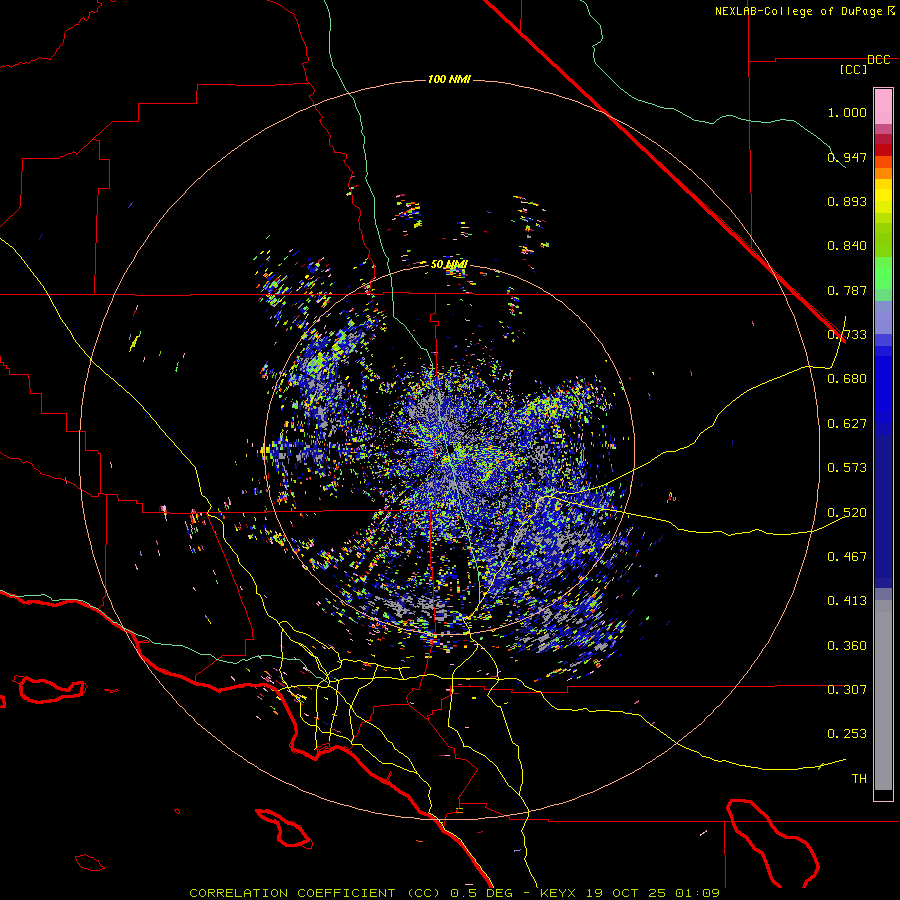Click the 0.947 legend value
The width and height of the screenshot is (900, 900).
(847, 157)
